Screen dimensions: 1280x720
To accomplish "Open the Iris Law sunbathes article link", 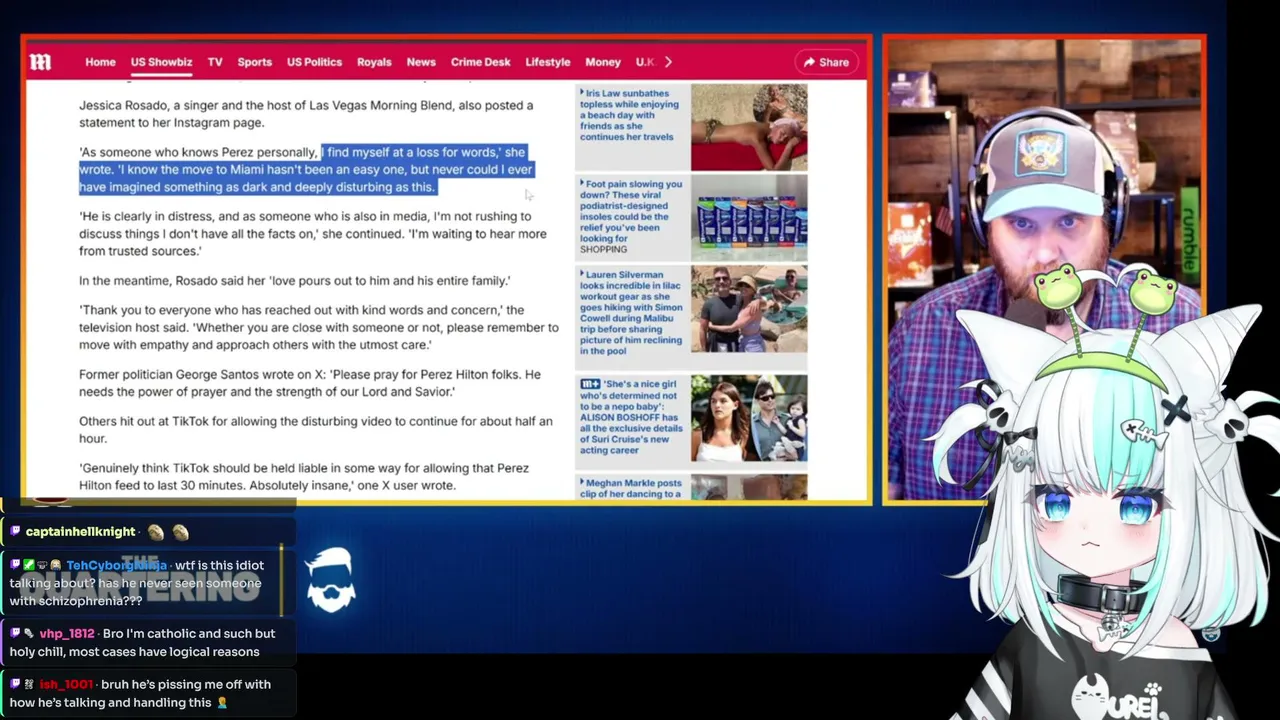I will [x=631, y=115].
